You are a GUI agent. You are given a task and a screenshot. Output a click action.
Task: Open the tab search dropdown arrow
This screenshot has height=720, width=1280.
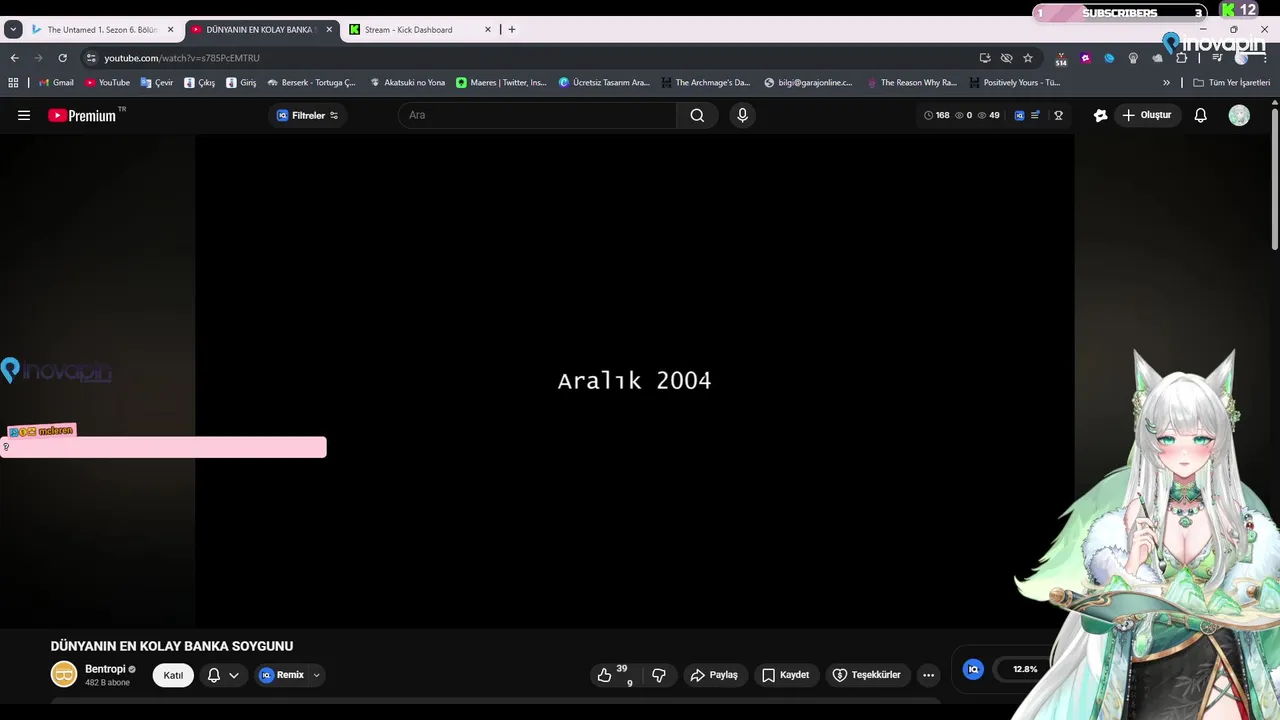(x=13, y=29)
